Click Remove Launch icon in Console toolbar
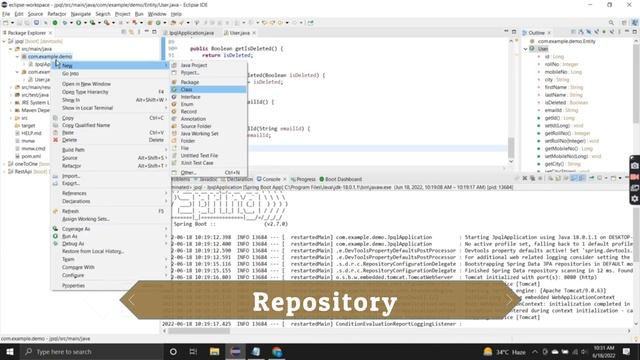The image size is (640, 360). point(525,178)
